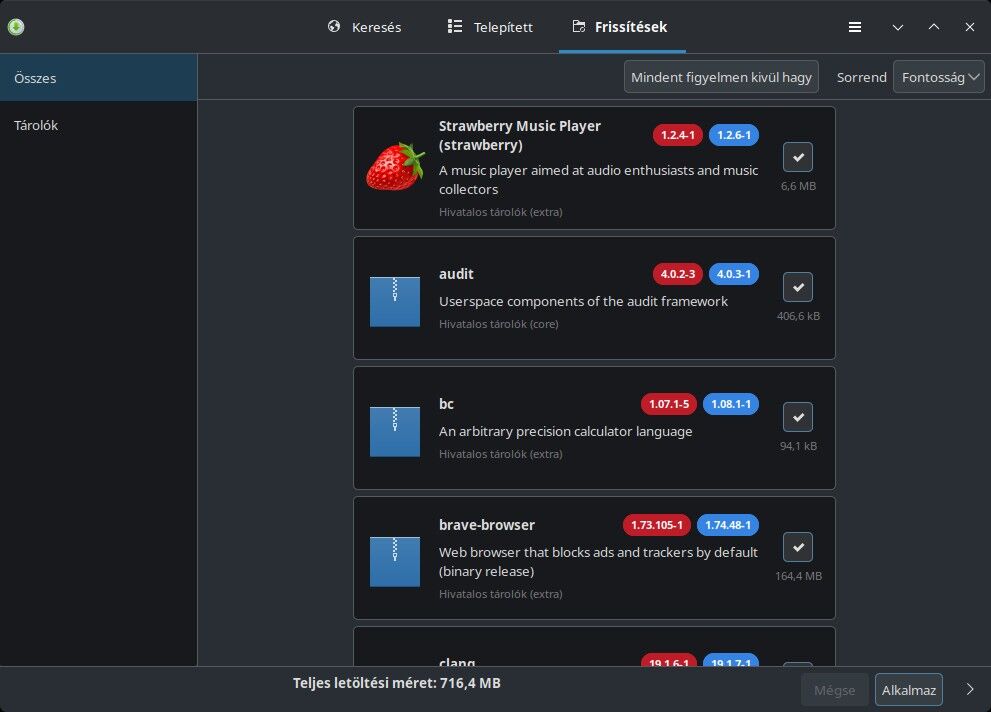Click Teljes letöltési méret: 716,4 MB text
Image resolution: width=991 pixels, height=712 pixels.
coord(397,683)
